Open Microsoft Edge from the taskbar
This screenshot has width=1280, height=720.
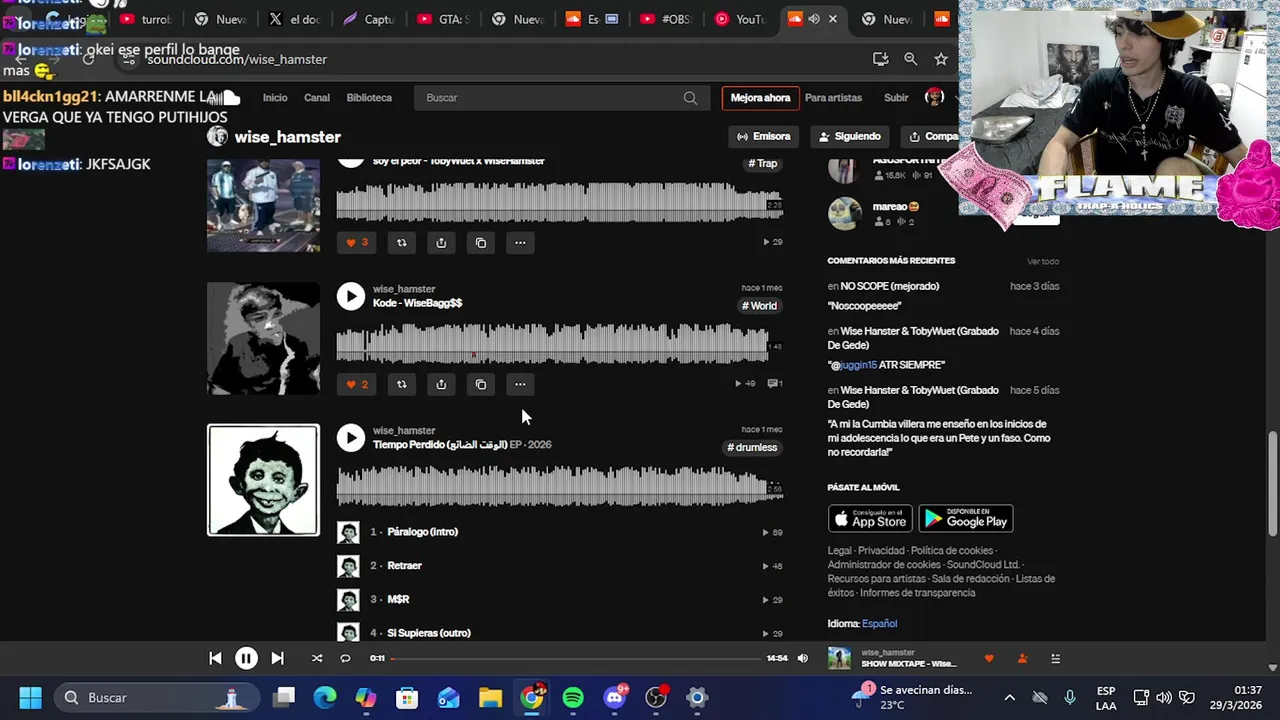tap(325, 697)
